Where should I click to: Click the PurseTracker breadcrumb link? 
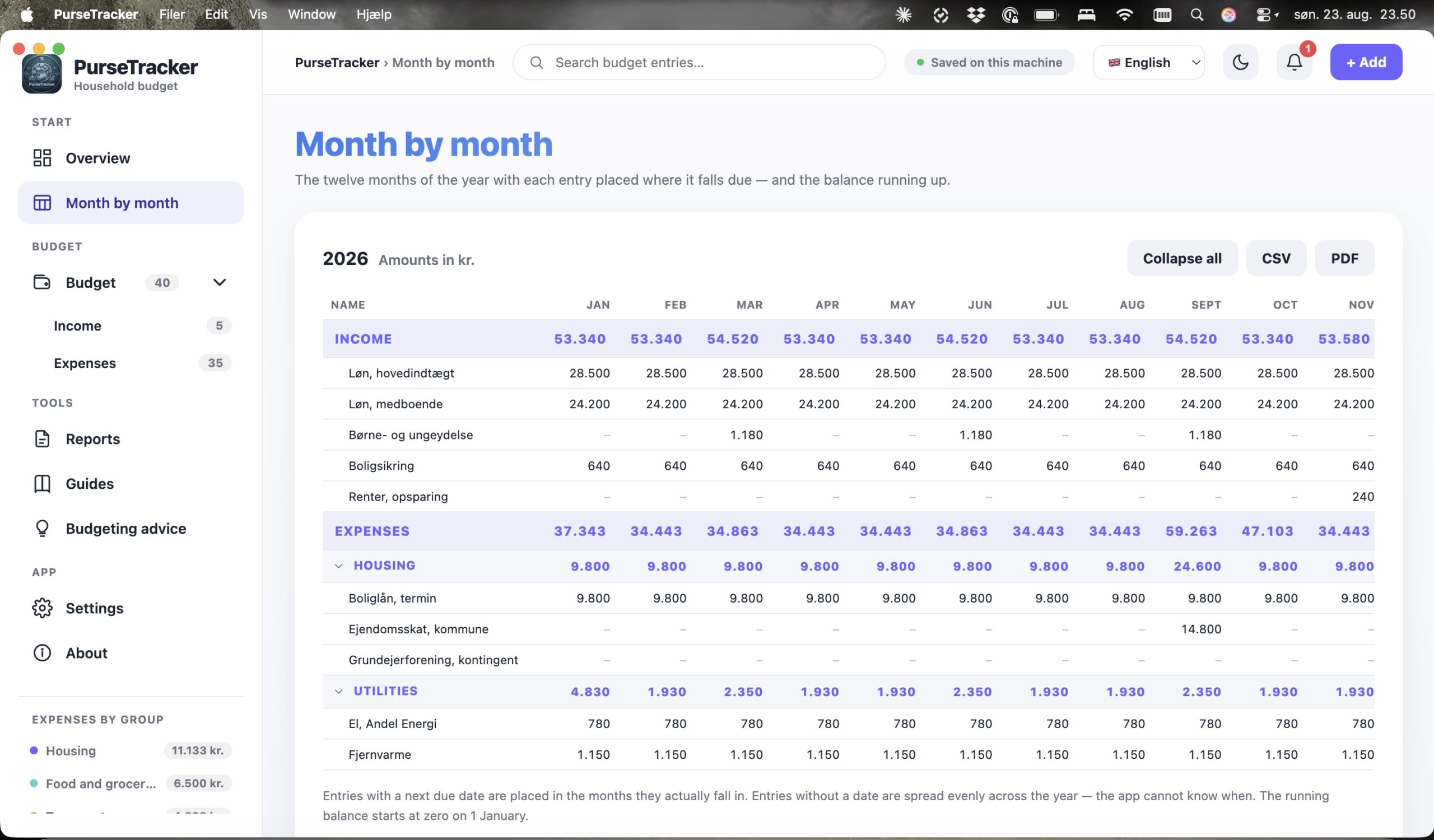(337, 62)
